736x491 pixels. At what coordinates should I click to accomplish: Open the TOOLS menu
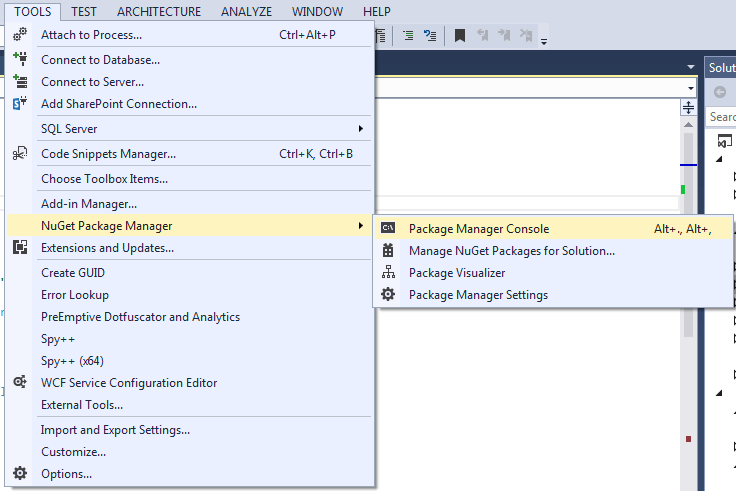[x=32, y=11]
